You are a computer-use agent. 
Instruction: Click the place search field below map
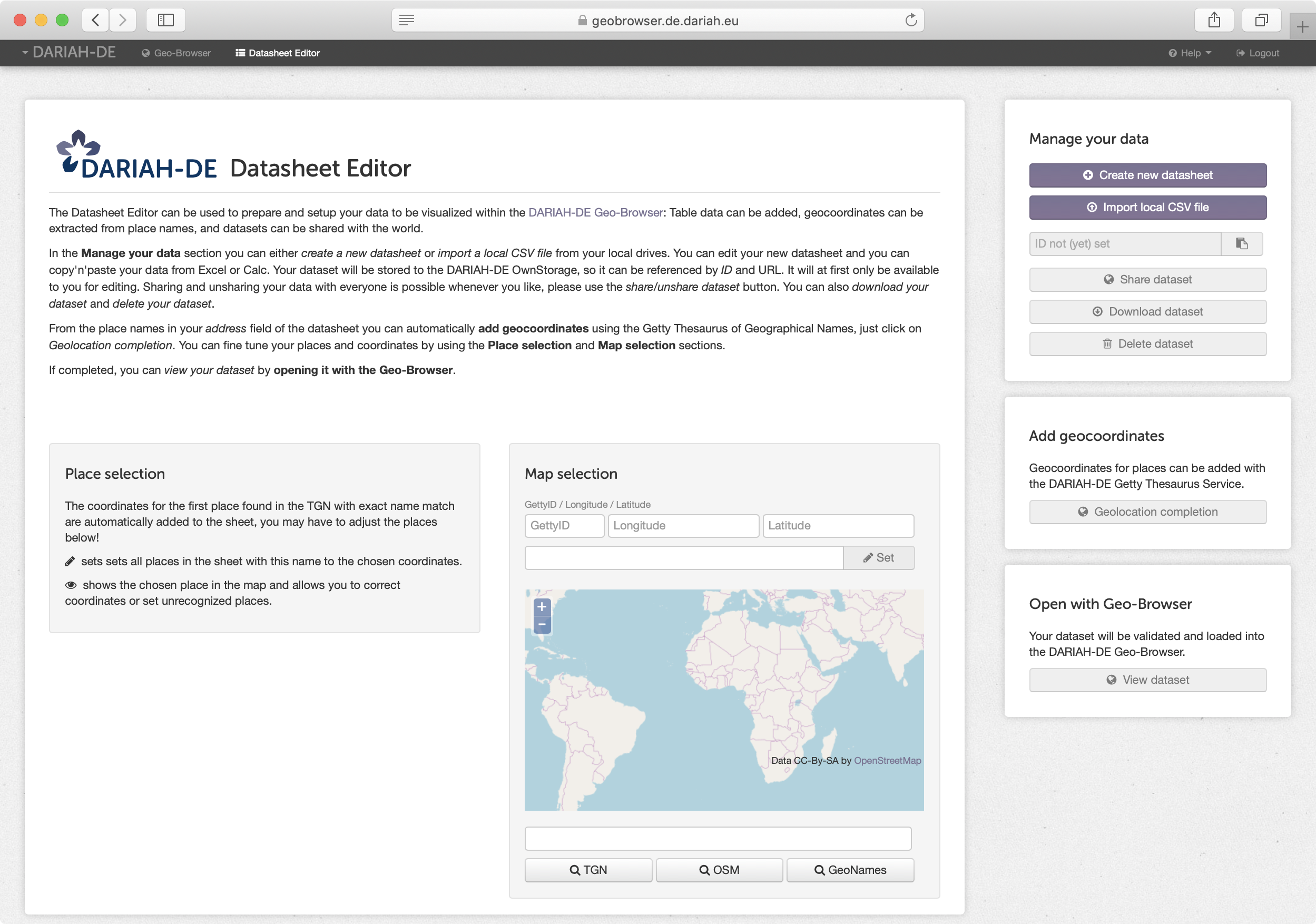click(718, 839)
